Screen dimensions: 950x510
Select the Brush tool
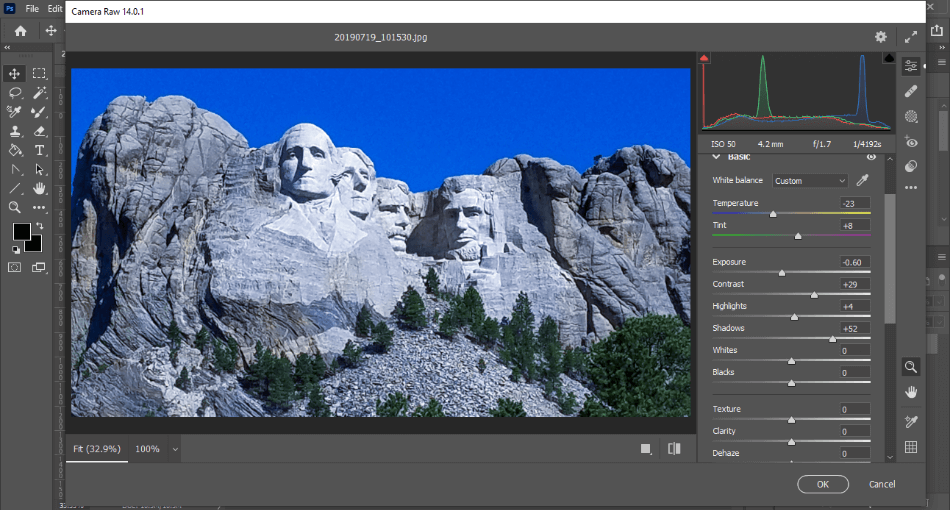(x=39, y=112)
